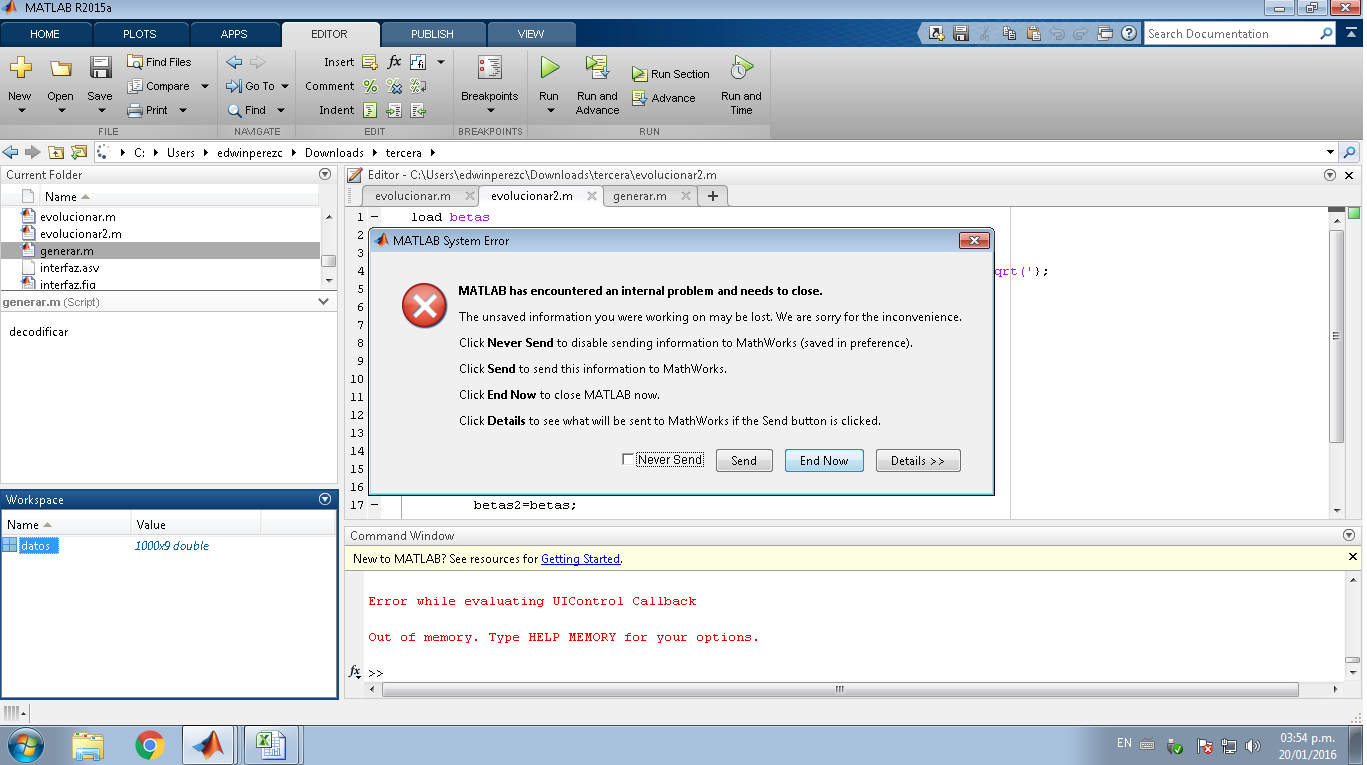Click the Name column header in Workspace
1367x765 pixels.
pos(66,524)
